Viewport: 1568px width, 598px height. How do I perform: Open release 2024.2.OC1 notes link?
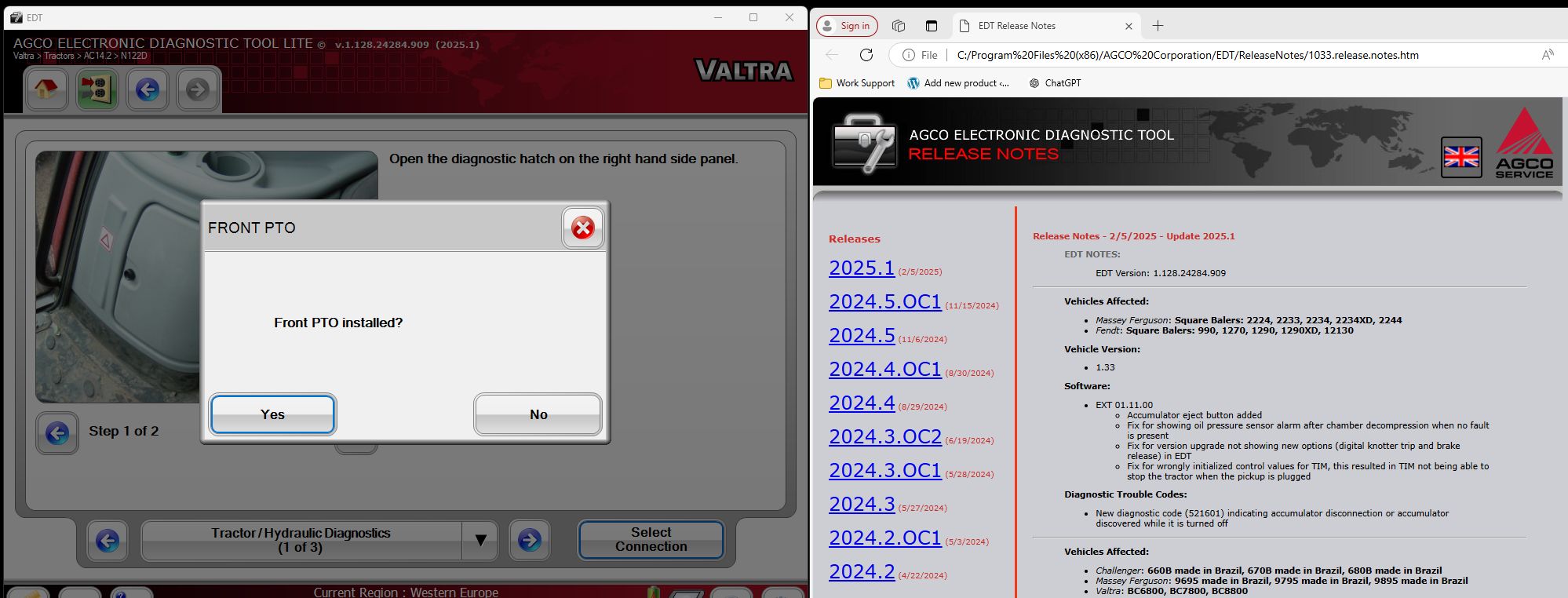point(885,538)
